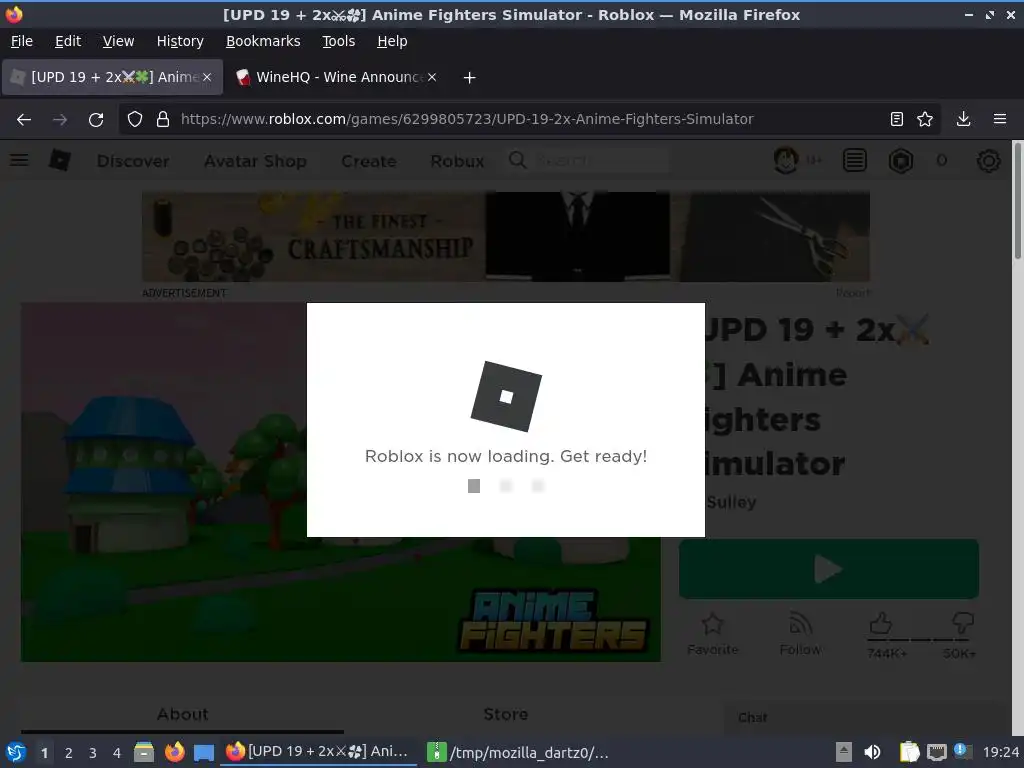The image size is (1024, 768).
Task: Close the Anime Fighters Simulator tab
Action: point(206,77)
